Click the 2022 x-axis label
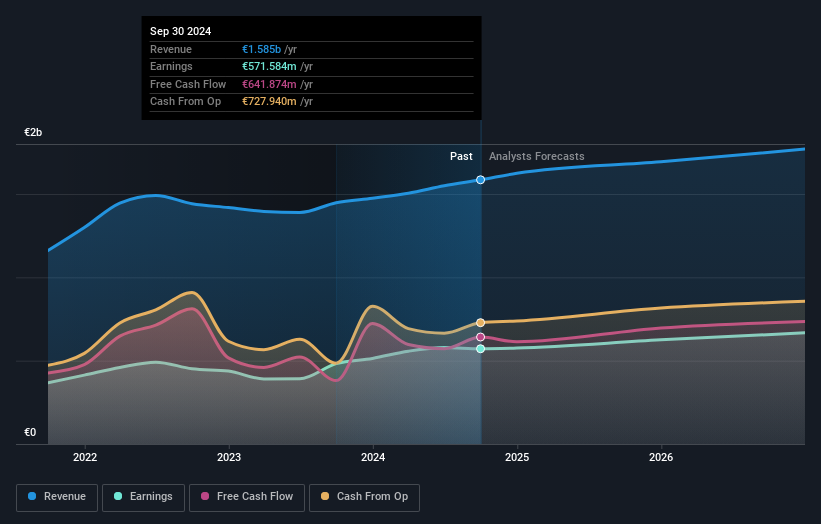 coord(85,458)
